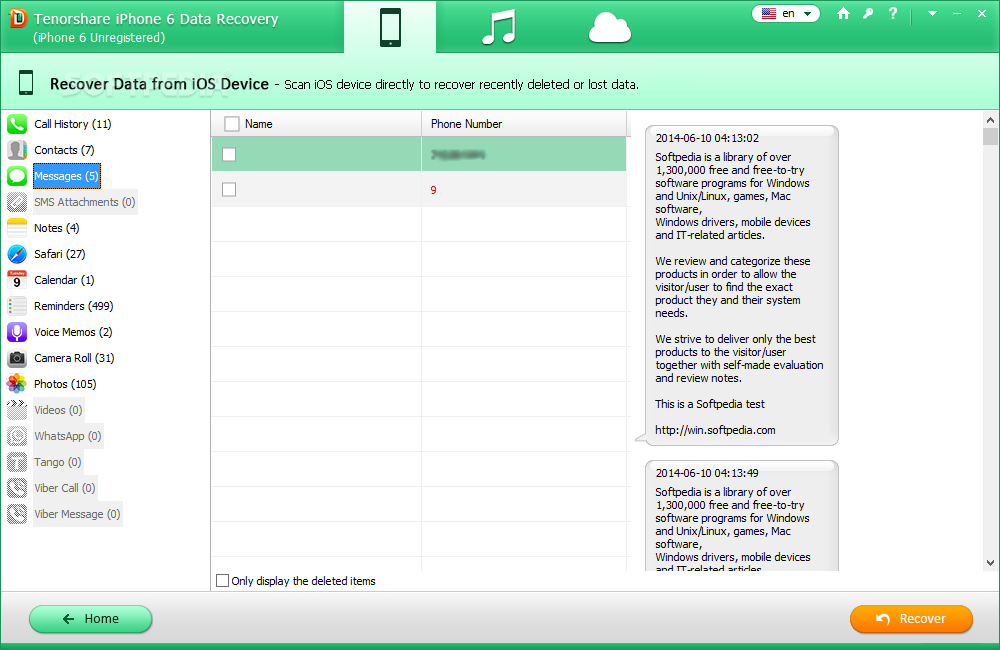This screenshot has height=650, width=1000.
Task: Select Viber Message (0) label
Action: click(x=77, y=514)
